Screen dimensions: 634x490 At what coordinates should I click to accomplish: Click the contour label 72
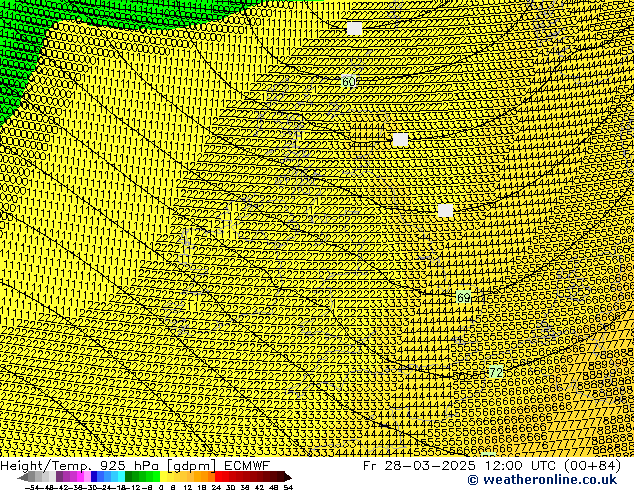(495, 372)
